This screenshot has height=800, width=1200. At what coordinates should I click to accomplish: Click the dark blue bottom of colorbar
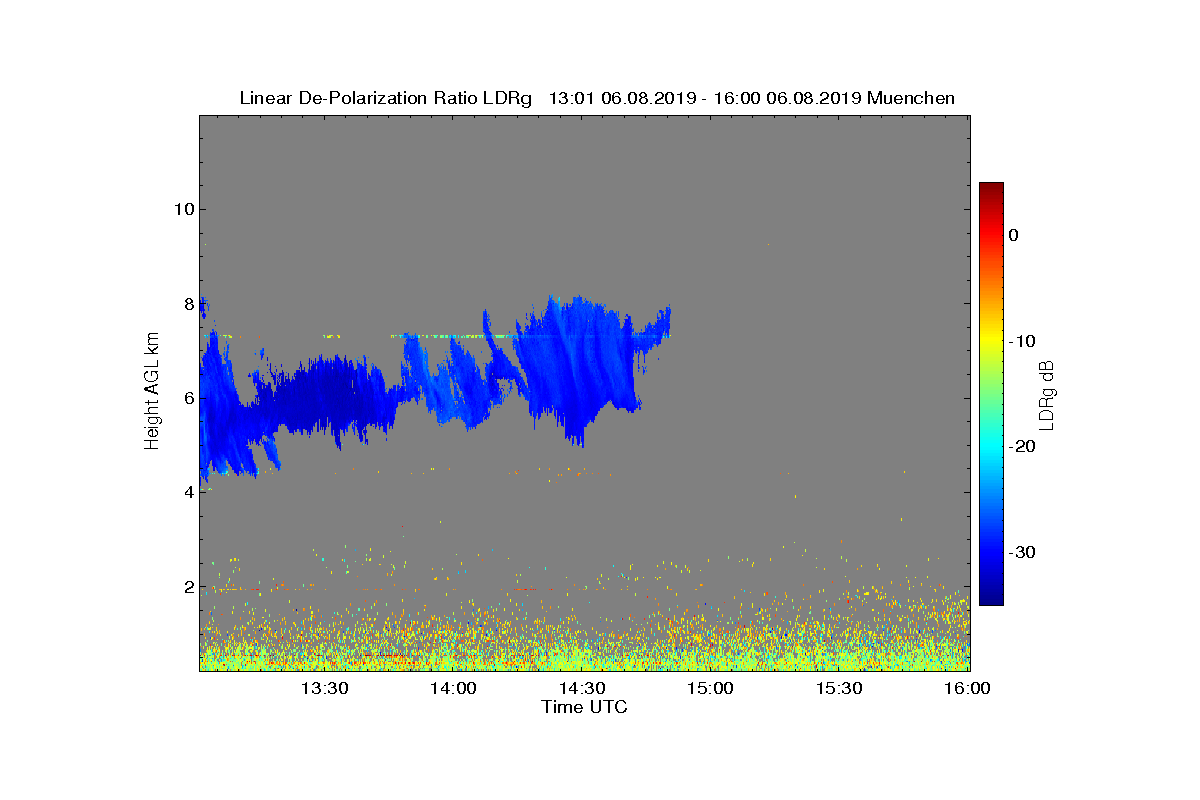point(991,599)
